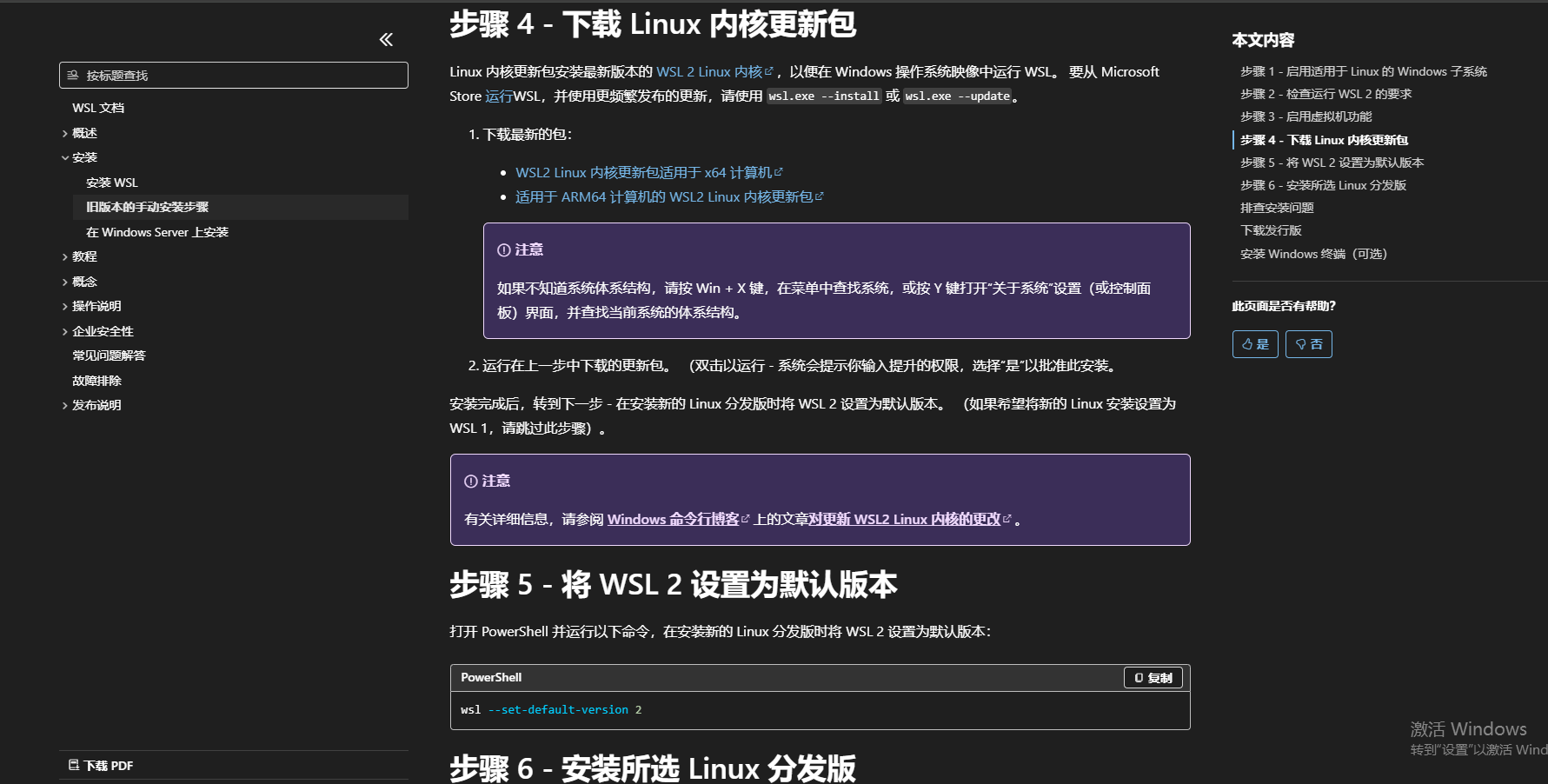Click the info icon in second 注意 box
The width and height of the screenshot is (1548, 784).
tap(470, 482)
